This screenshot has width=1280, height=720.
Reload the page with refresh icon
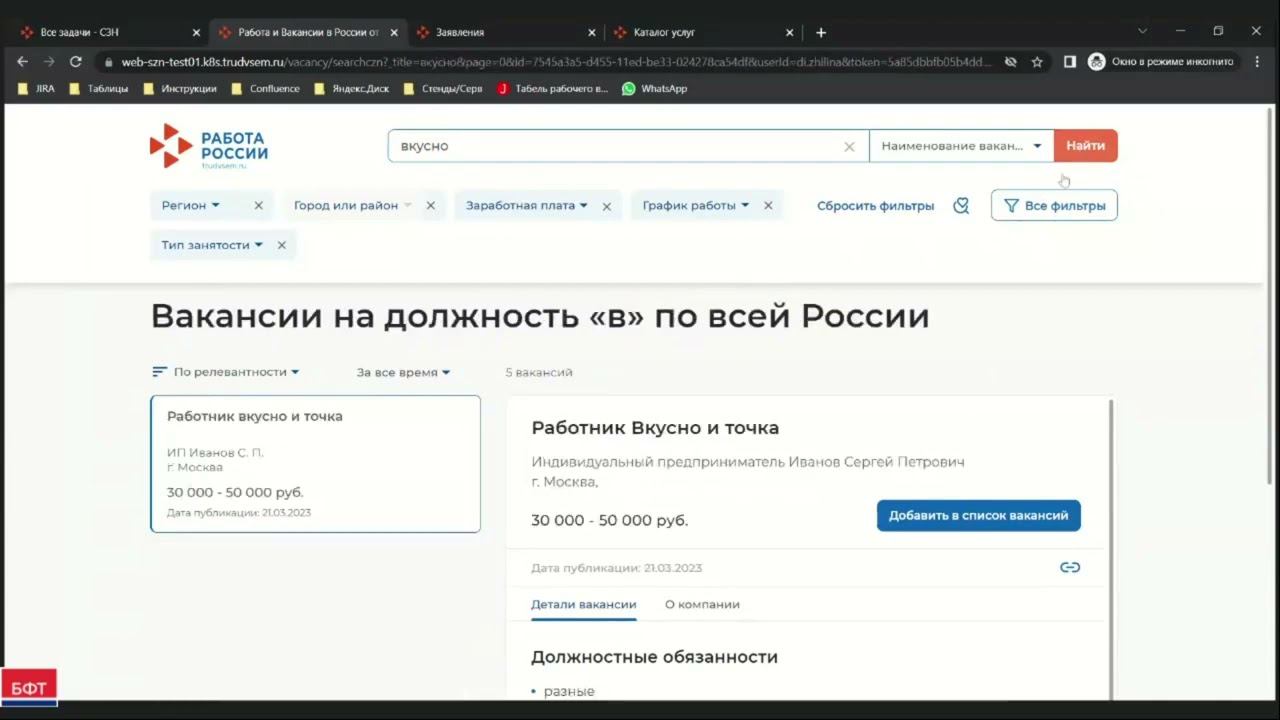(x=76, y=61)
